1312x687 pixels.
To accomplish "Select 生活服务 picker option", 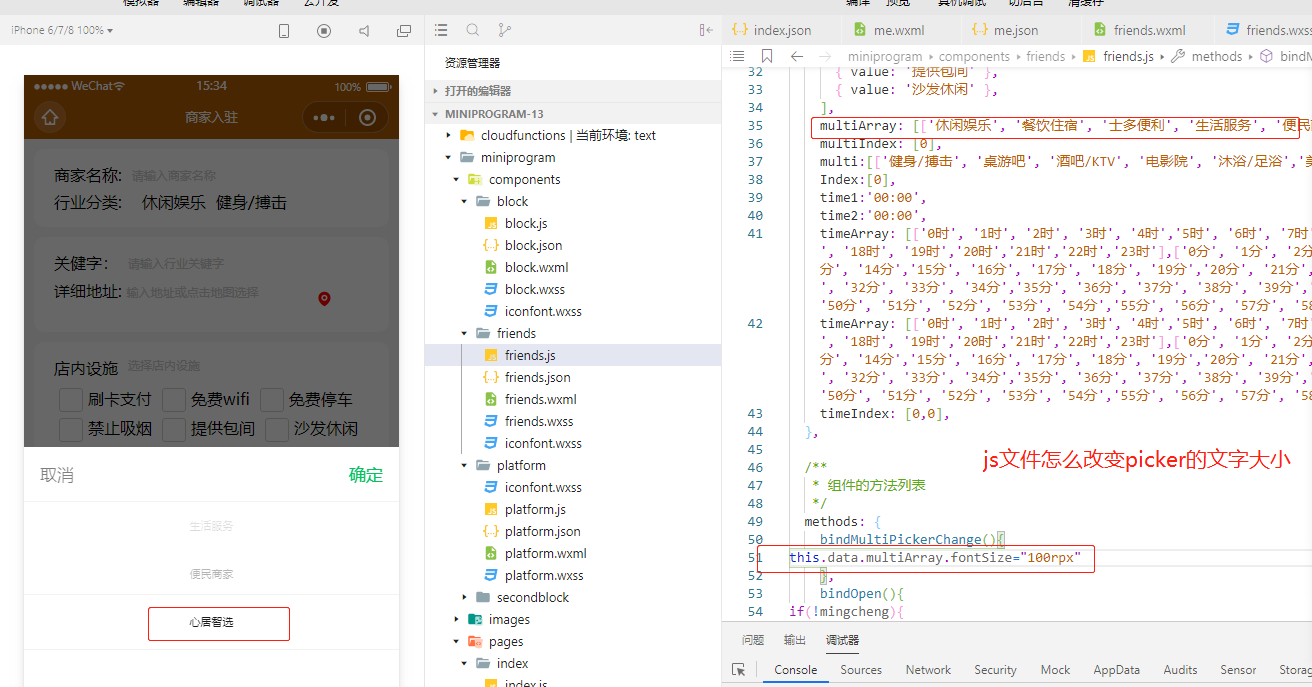I will tap(211, 526).
